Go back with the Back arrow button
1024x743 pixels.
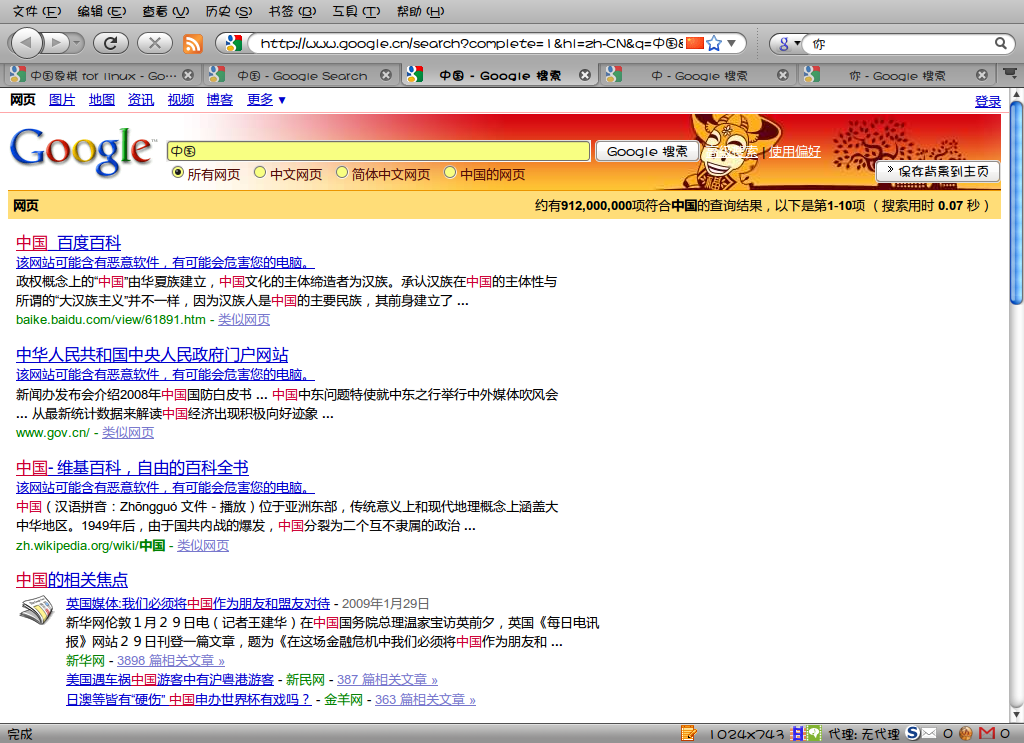pyautogui.click(x=26, y=43)
